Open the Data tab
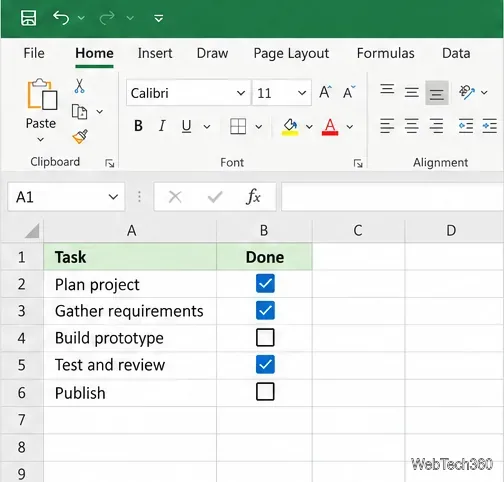504x482 pixels. coord(456,53)
